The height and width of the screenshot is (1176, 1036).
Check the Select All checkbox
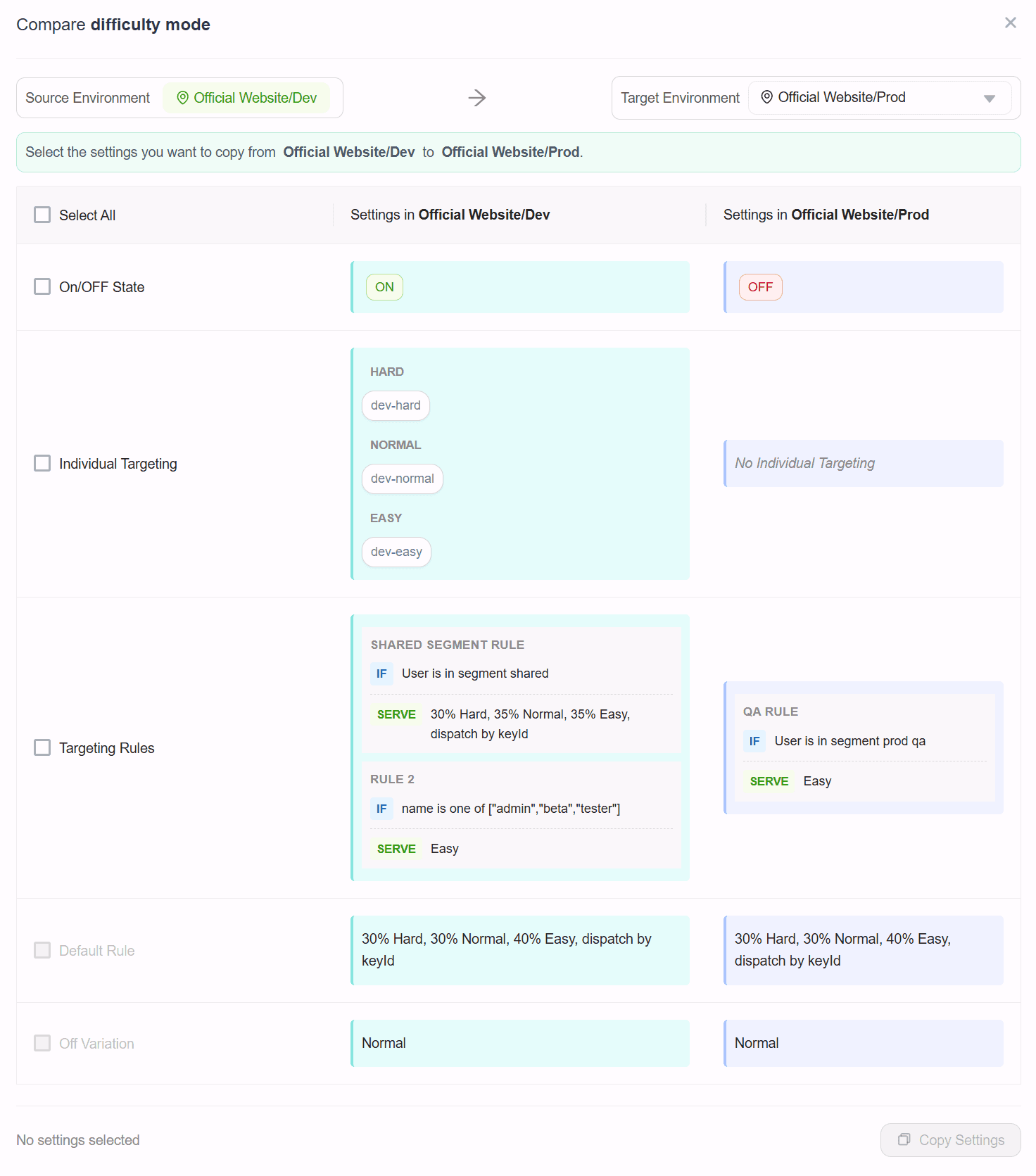[x=42, y=215]
